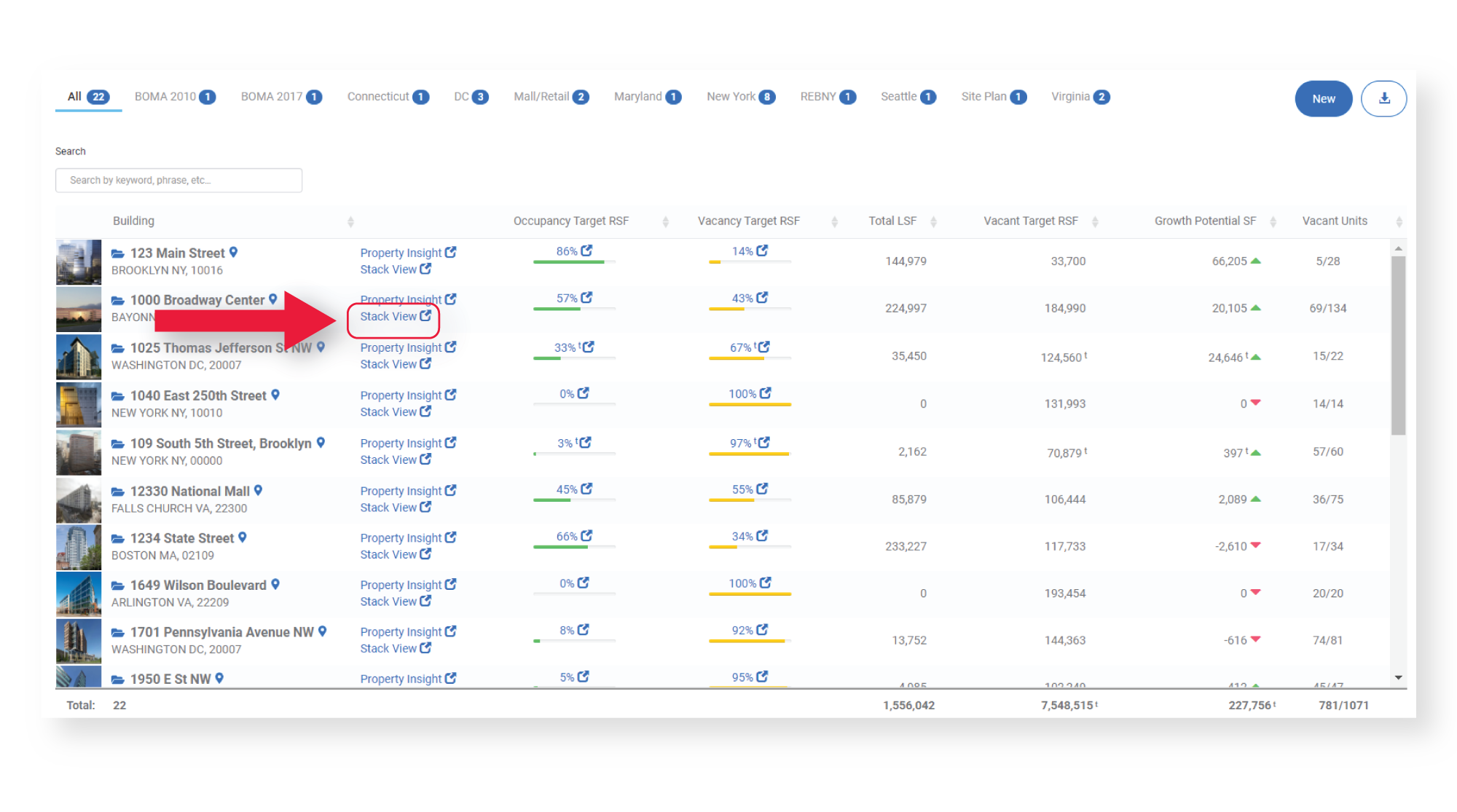Sort by Total LSF column arrows
The height and width of the screenshot is (812, 1457).
[x=933, y=221]
